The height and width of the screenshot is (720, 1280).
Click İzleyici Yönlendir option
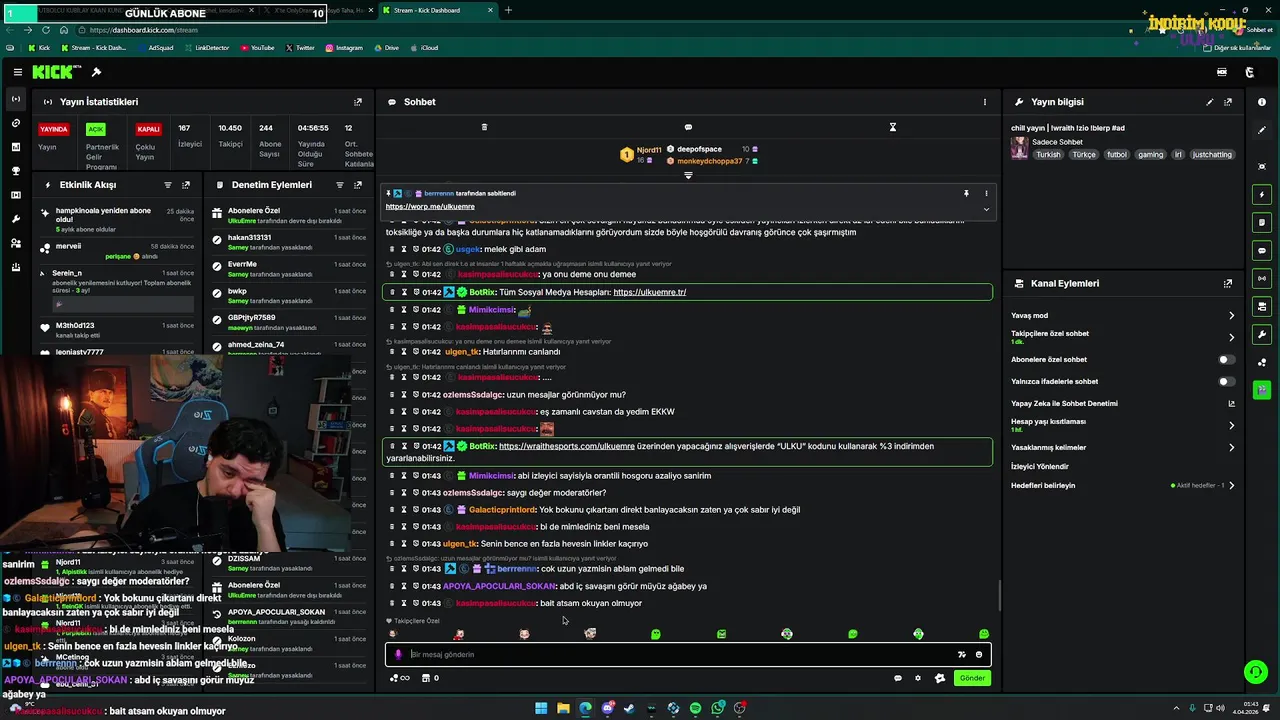(x=1040, y=466)
